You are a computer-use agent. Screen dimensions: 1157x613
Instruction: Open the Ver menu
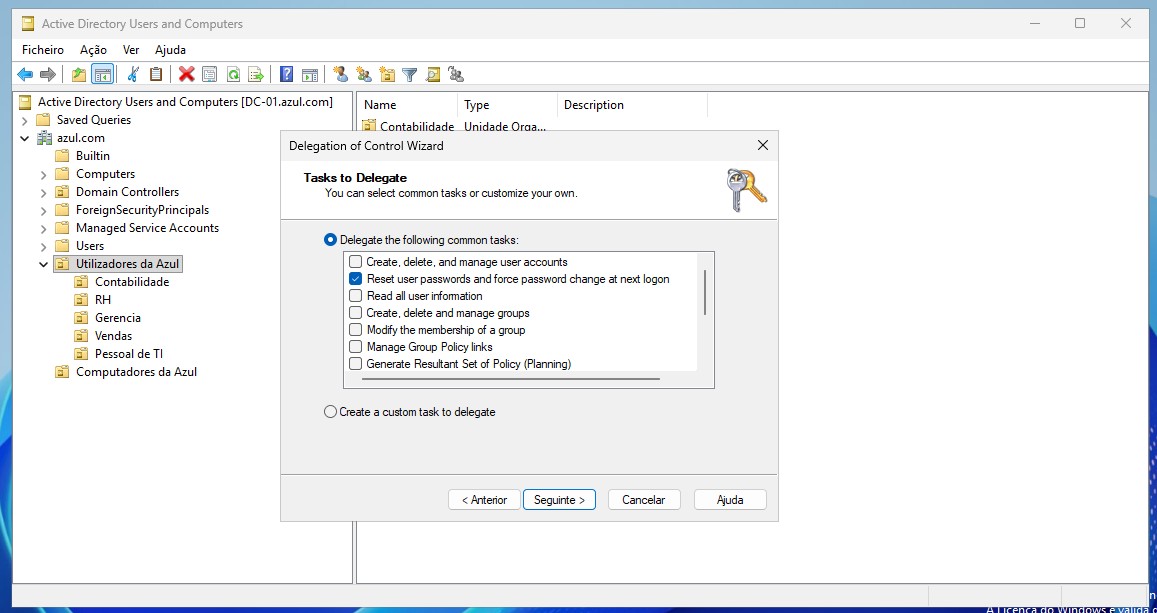[131, 49]
